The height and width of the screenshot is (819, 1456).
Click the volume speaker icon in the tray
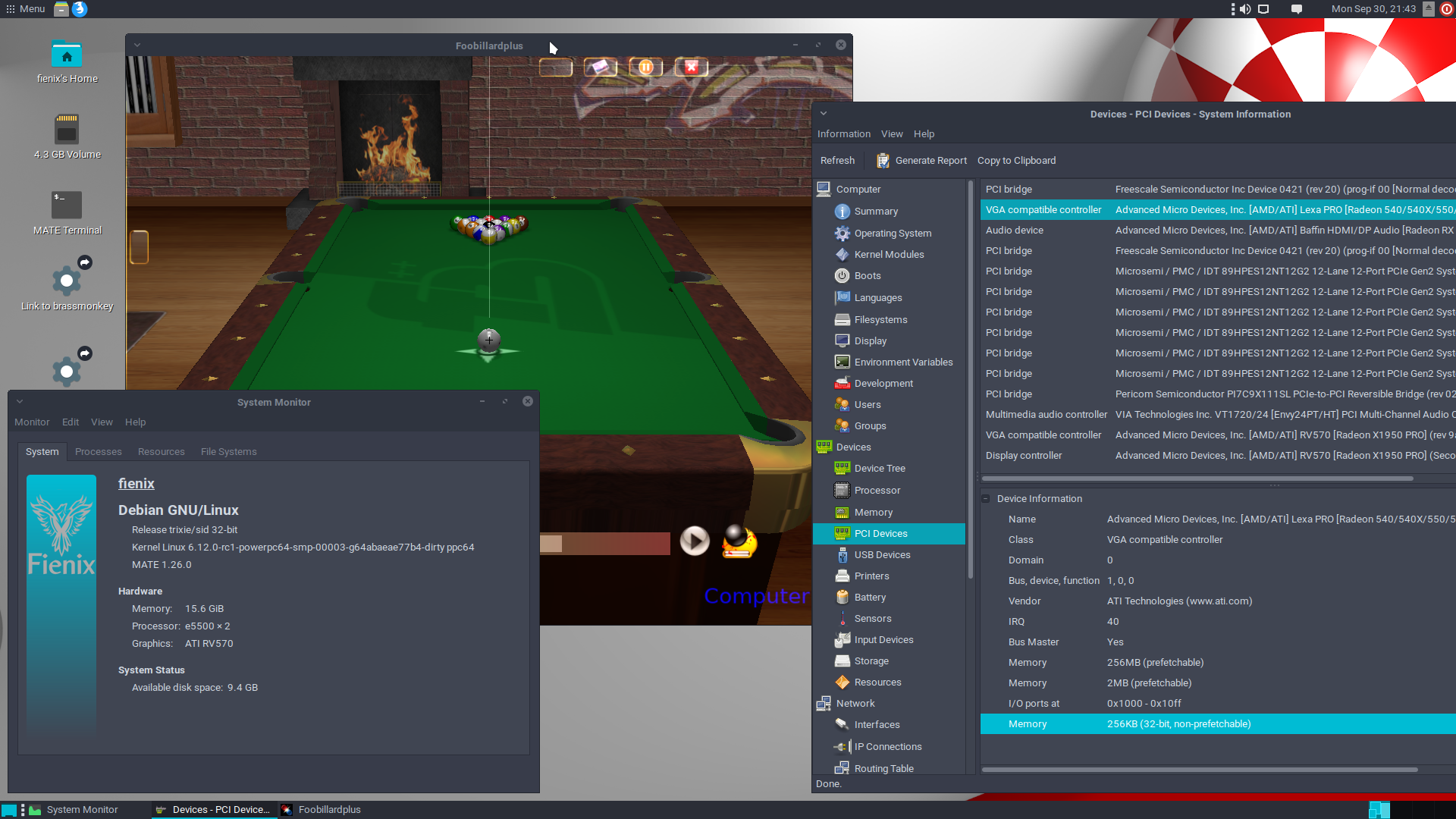tap(1245, 9)
